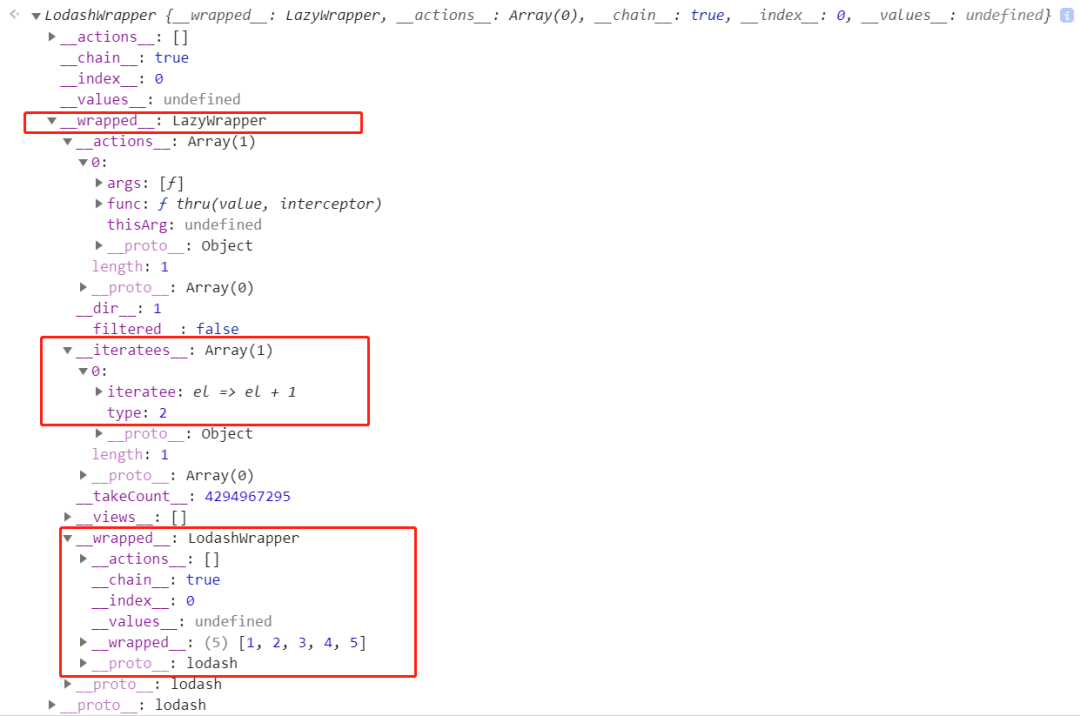This screenshot has height=716, width=1080.
Task: Select thisArg: undefined row
Action: point(184,225)
